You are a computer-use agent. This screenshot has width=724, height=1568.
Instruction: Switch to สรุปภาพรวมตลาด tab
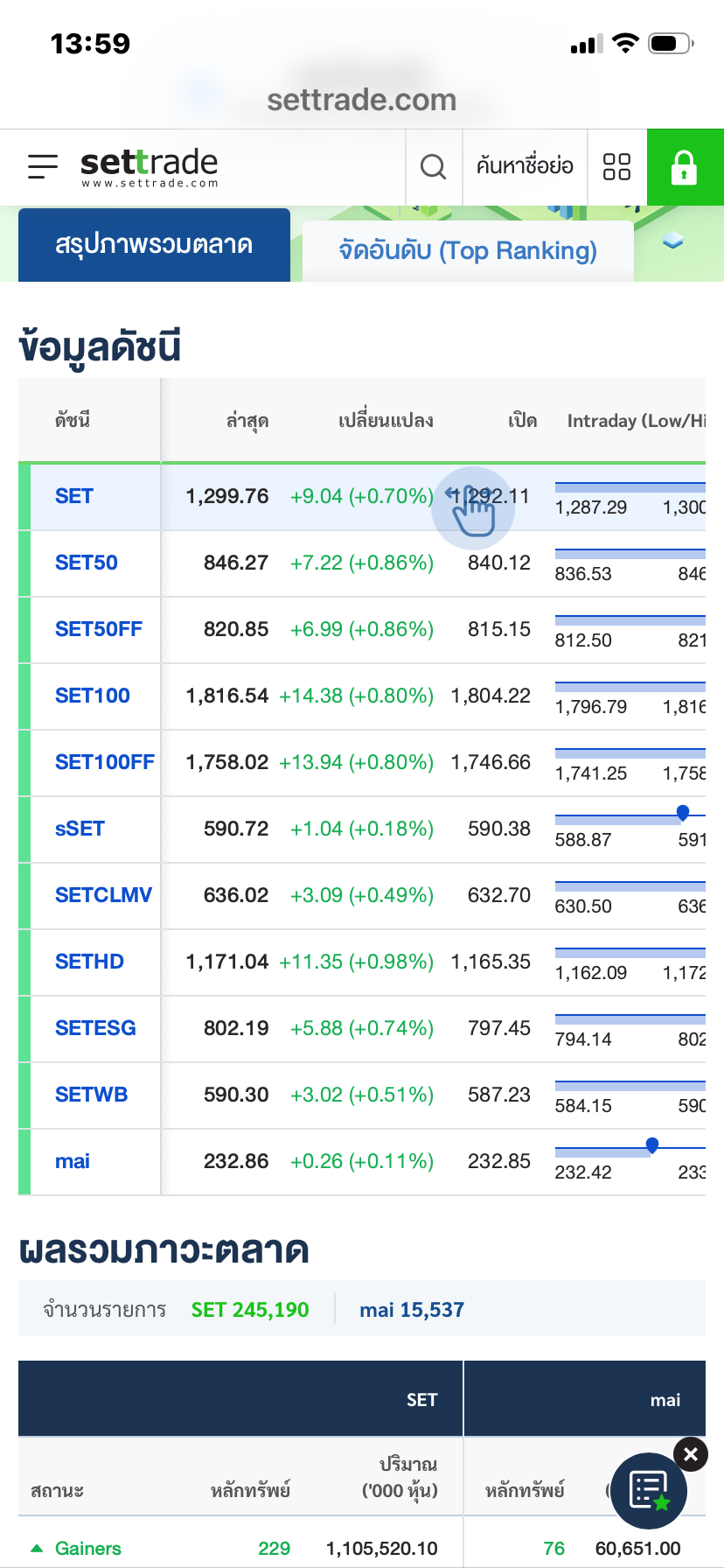click(154, 245)
